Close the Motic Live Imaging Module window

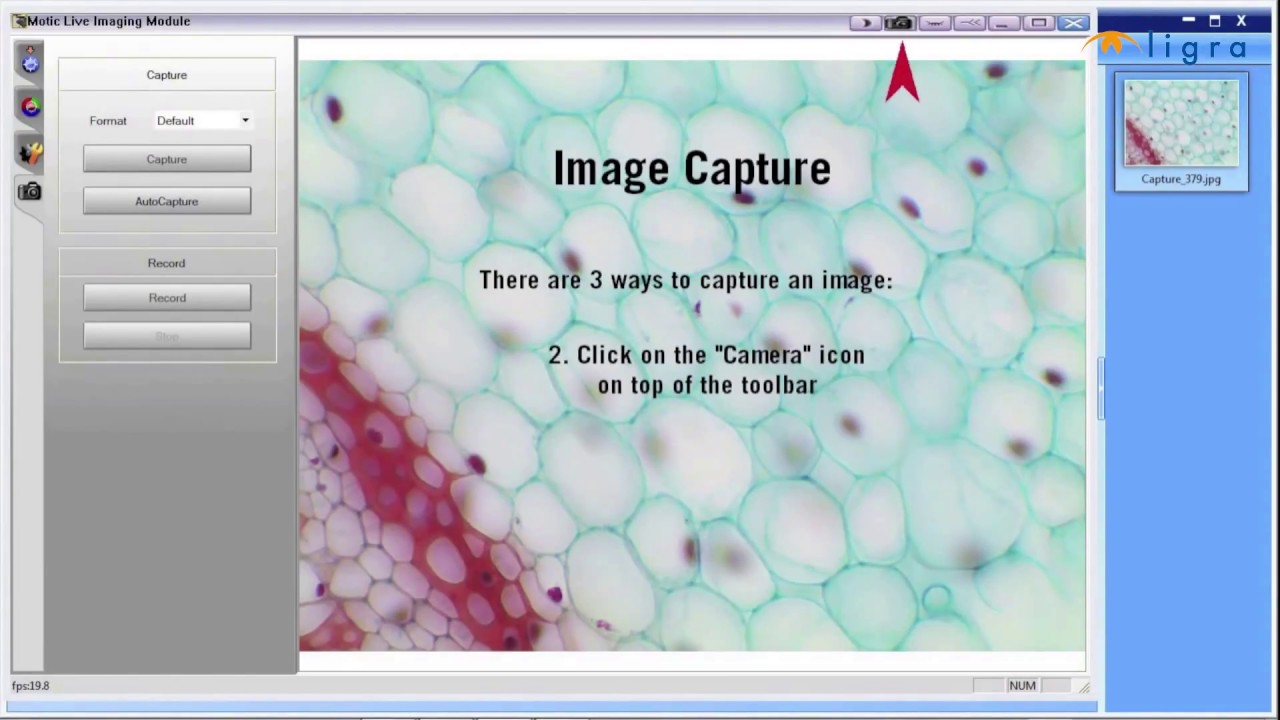click(x=1073, y=23)
